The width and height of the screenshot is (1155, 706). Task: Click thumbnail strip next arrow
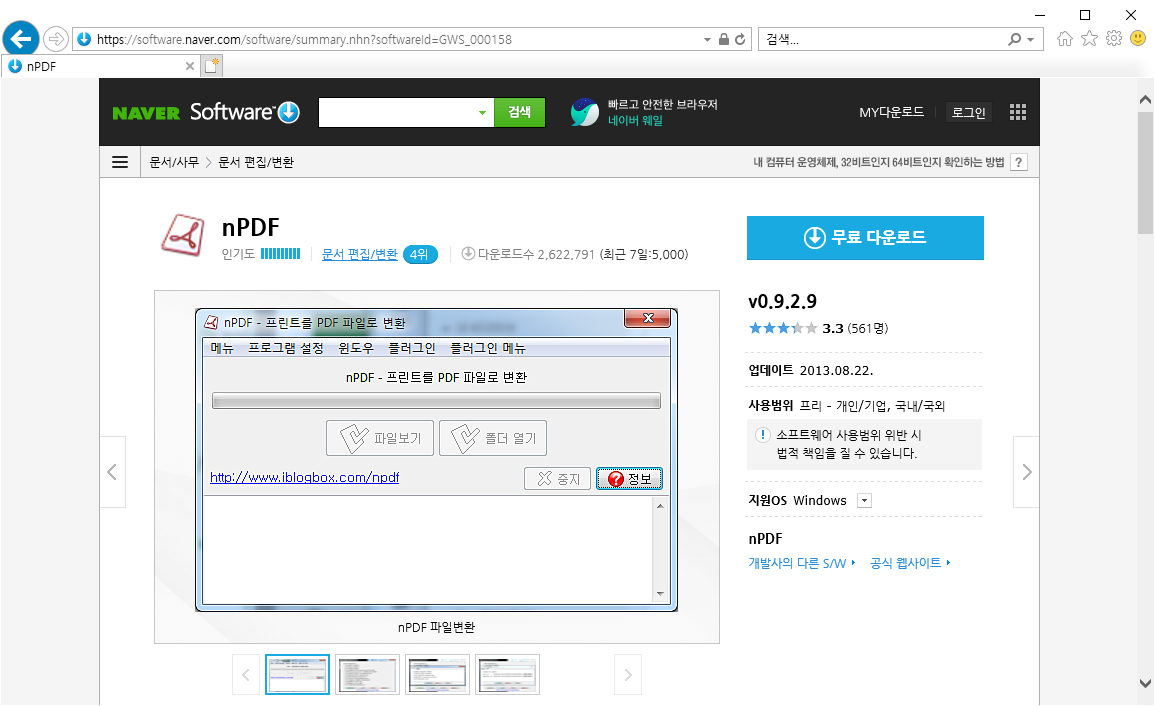pos(628,674)
